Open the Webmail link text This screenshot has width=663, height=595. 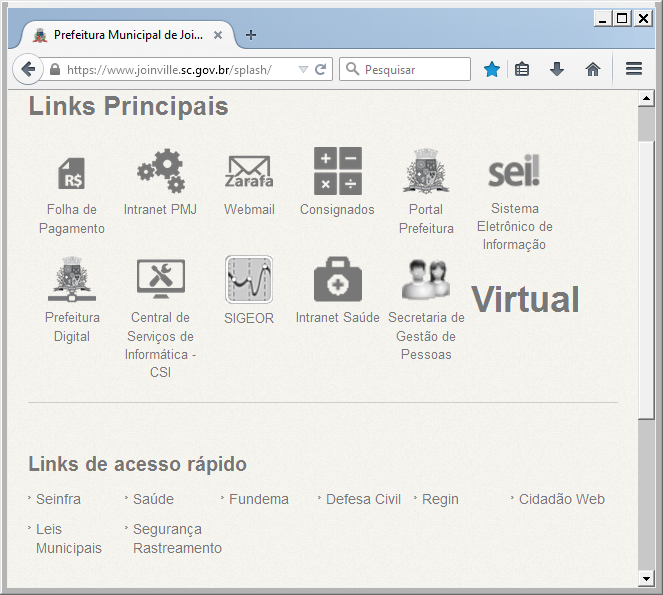point(249,209)
